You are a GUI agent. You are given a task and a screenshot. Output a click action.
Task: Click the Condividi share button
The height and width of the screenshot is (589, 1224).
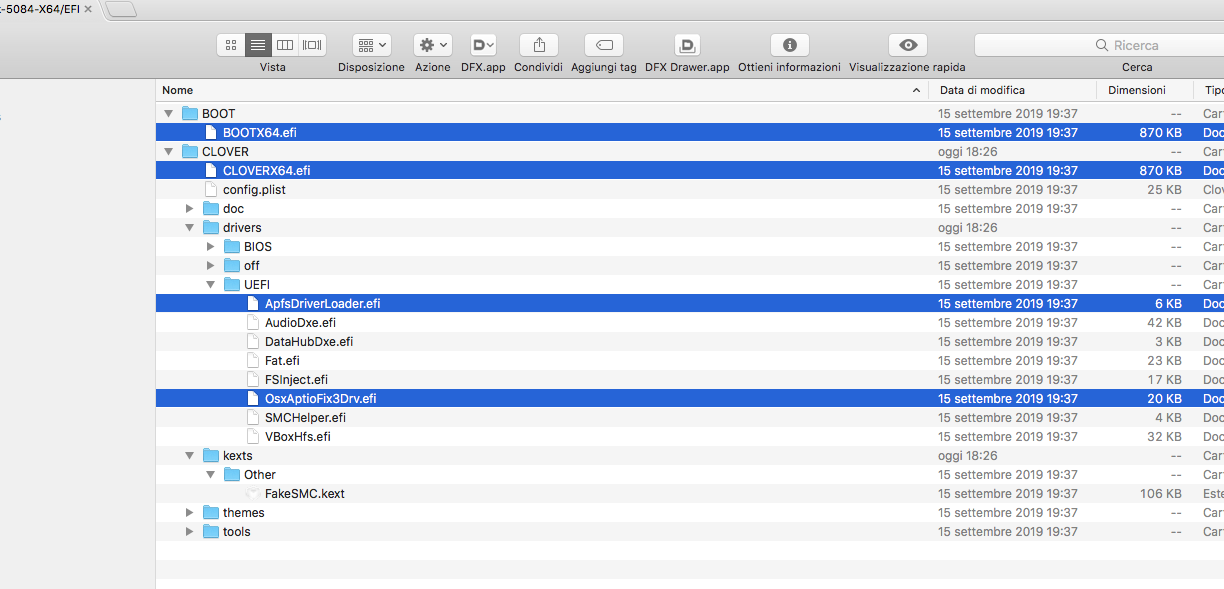click(539, 45)
